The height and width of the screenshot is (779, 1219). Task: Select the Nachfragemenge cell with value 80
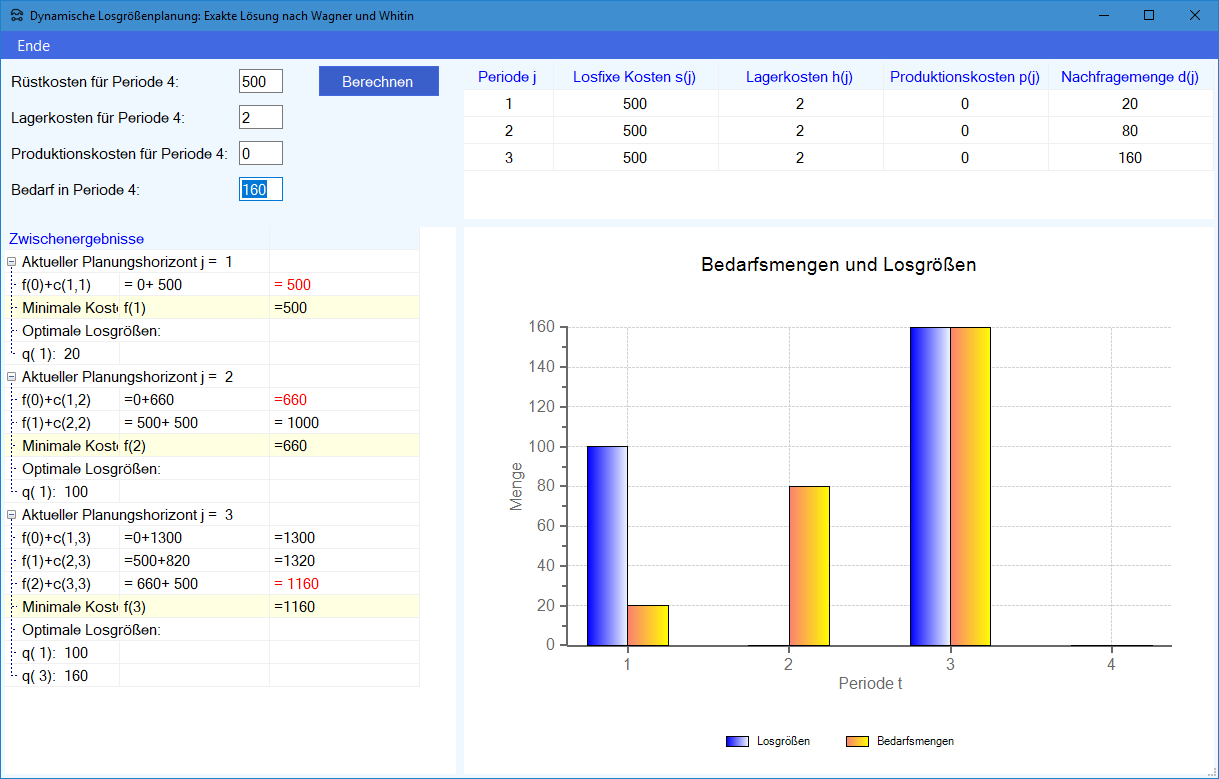pos(1129,131)
